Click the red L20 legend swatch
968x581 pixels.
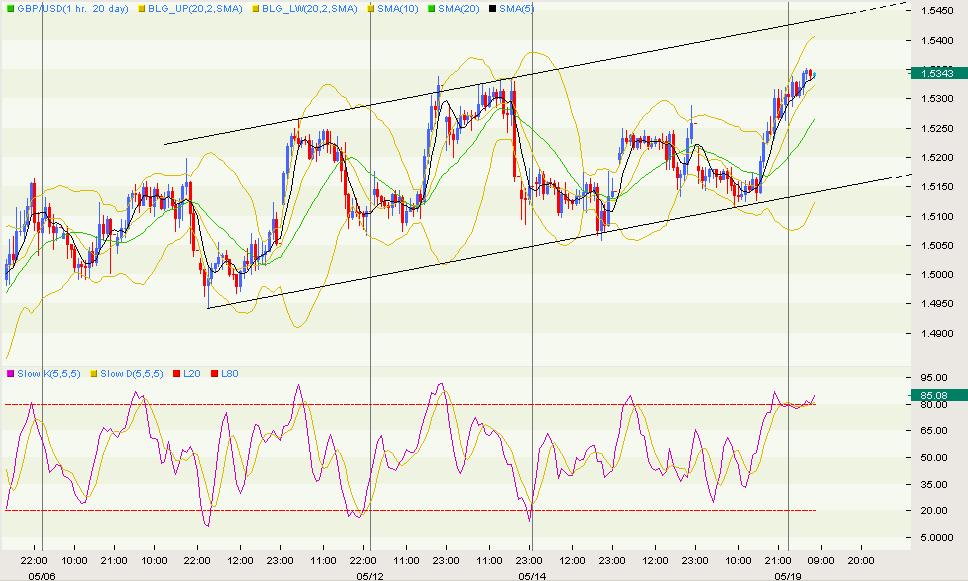(177, 374)
